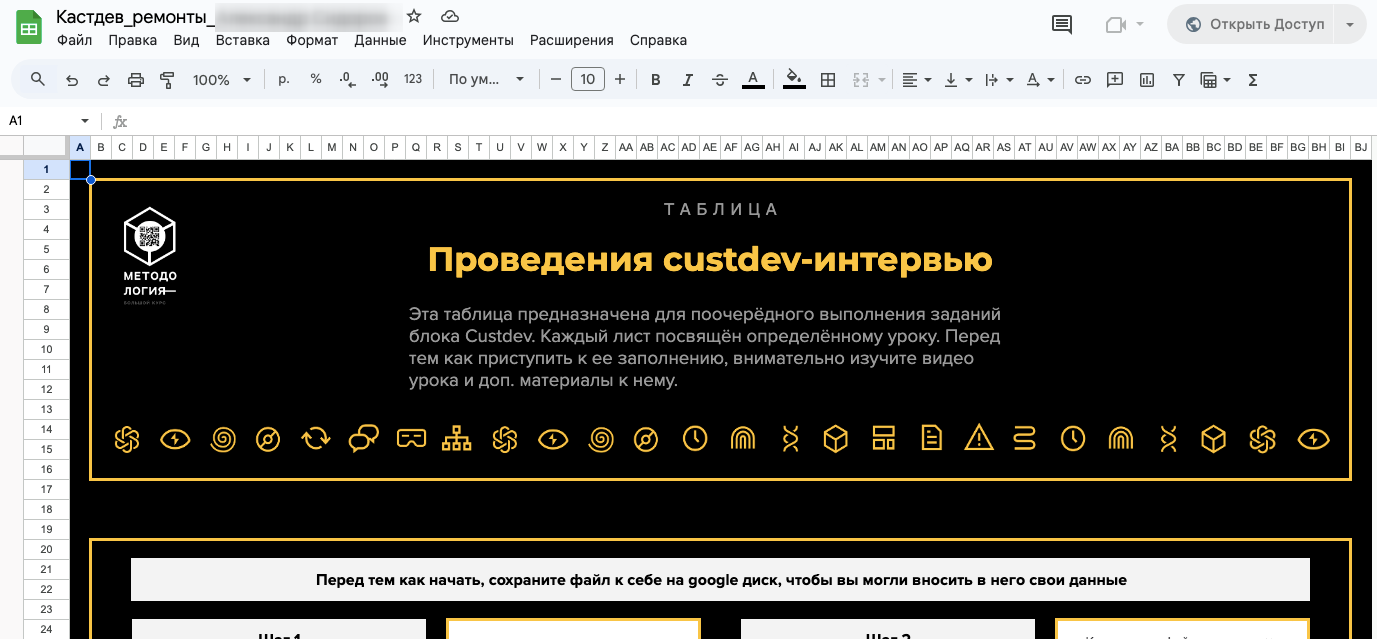
Task: Decrease font size with minus button
Action: 556,80
